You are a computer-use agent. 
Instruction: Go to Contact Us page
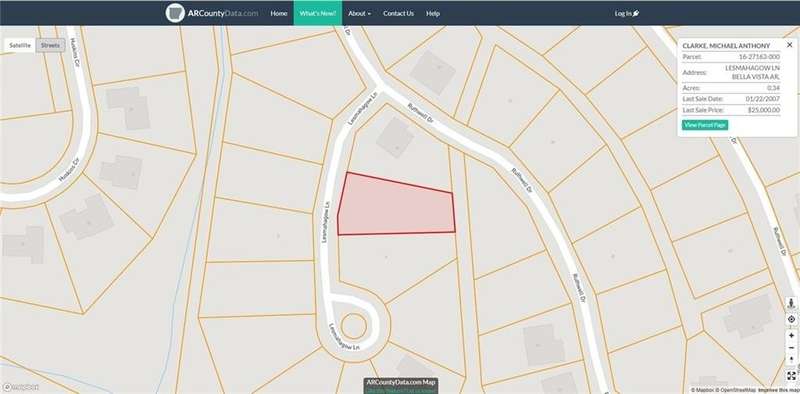[x=398, y=13]
